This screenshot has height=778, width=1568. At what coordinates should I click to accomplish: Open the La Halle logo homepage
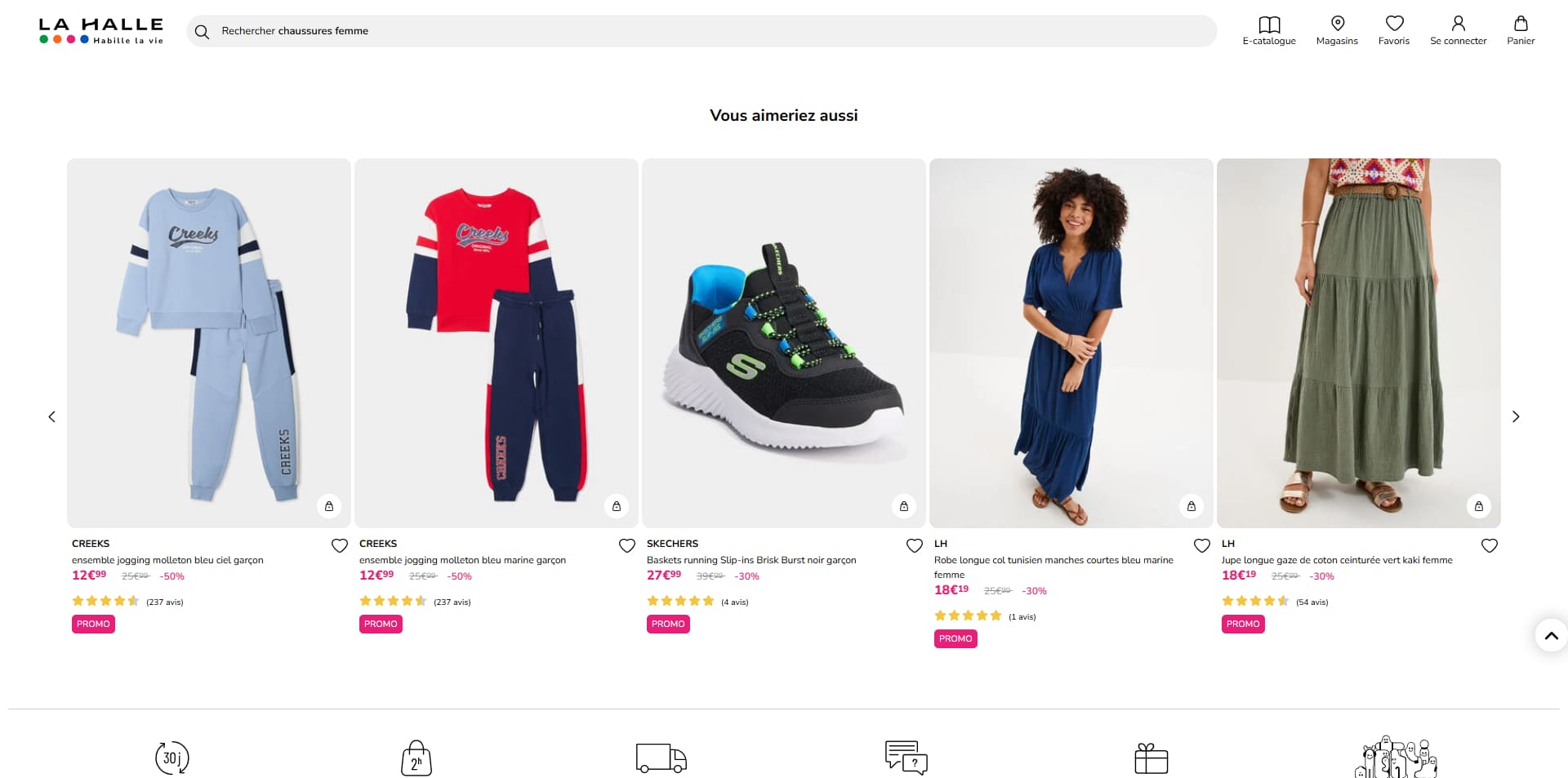(x=101, y=31)
